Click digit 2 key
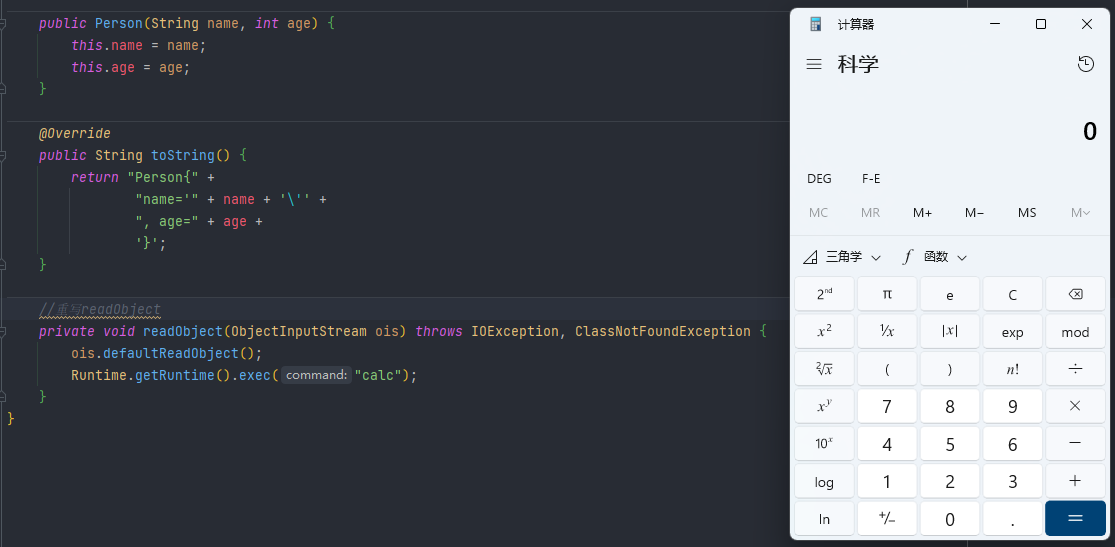Screen dimensions: 1115x547 pyautogui.click(x=949, y=482)
